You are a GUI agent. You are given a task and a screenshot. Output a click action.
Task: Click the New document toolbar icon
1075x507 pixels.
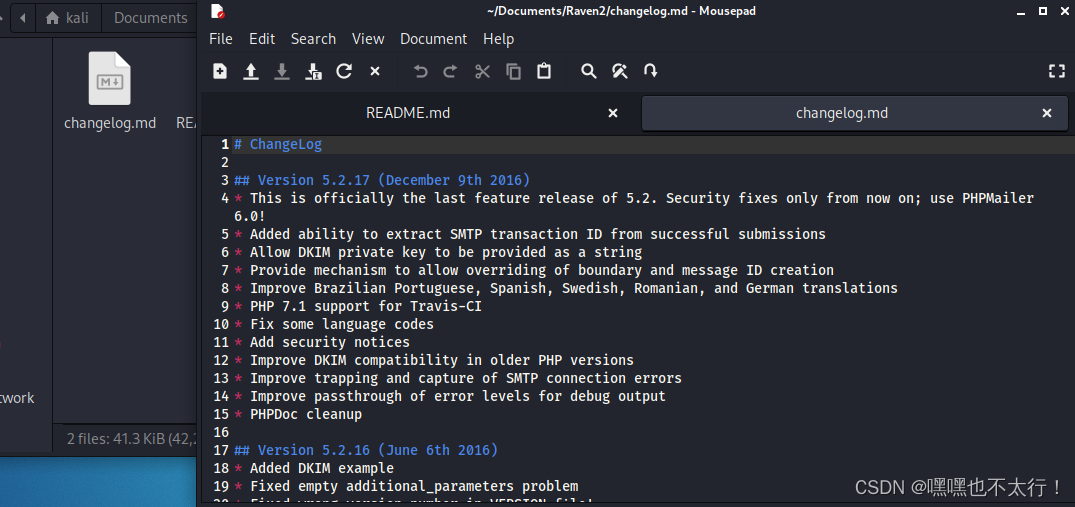[220, 71]
